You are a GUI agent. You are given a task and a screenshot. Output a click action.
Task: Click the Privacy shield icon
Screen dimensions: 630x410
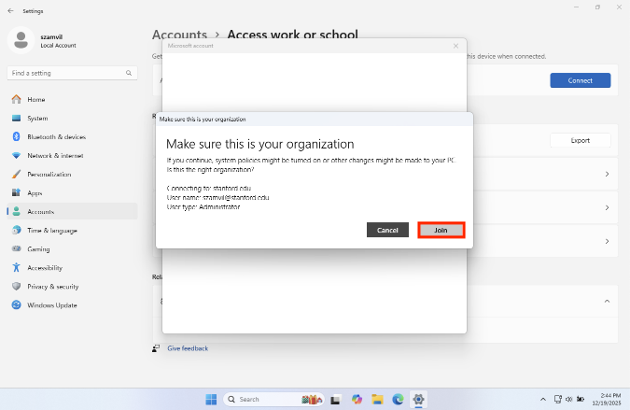(16, 286)
